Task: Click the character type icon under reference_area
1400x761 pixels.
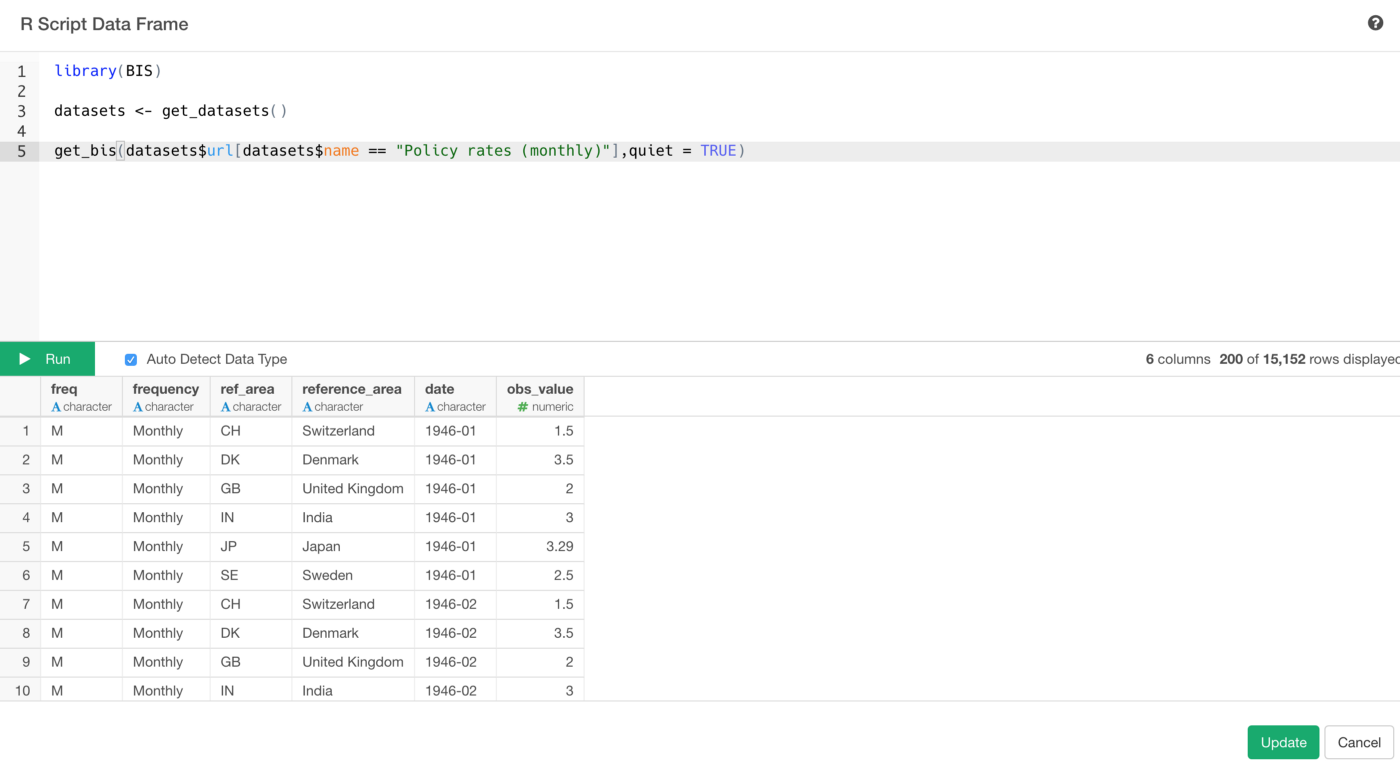Action: [x=308, y=407]
